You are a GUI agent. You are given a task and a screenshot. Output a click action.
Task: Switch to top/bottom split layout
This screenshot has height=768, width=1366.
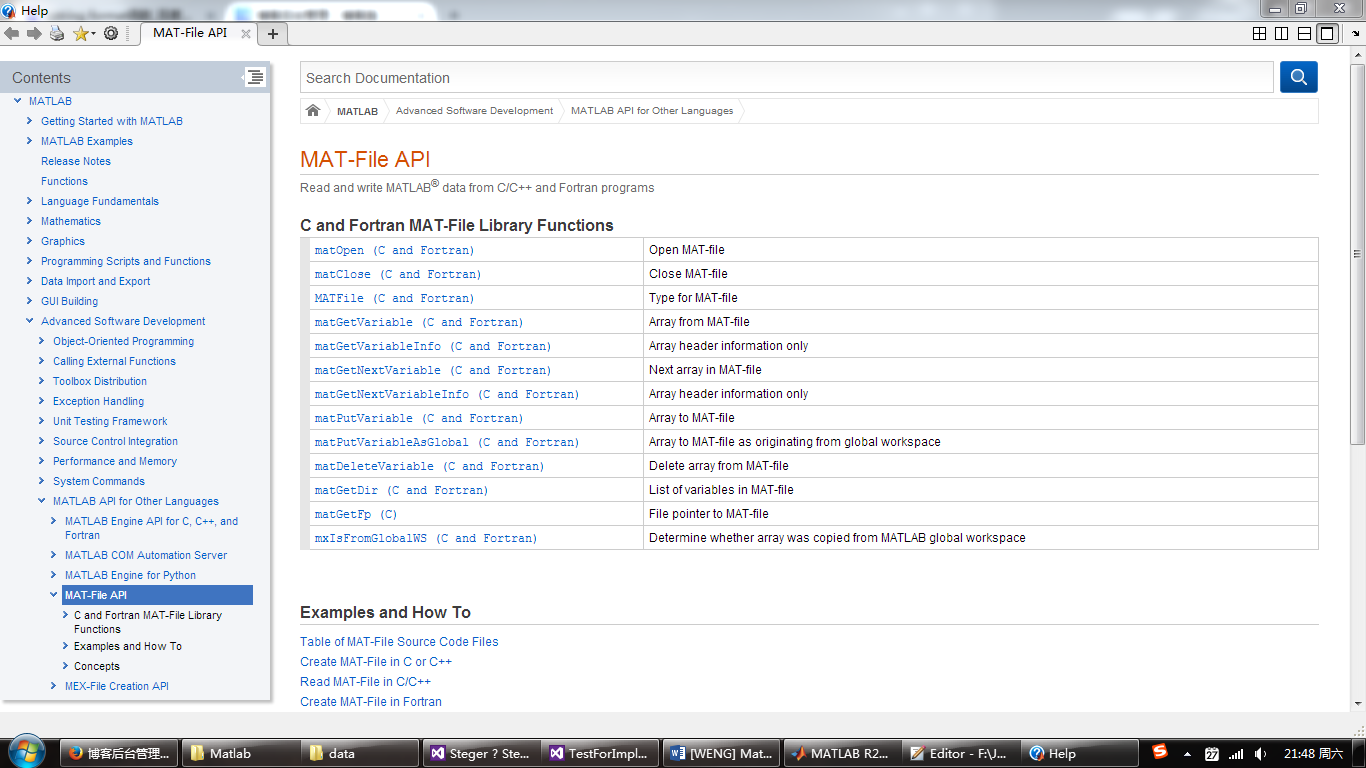[x=1304, y=33]
